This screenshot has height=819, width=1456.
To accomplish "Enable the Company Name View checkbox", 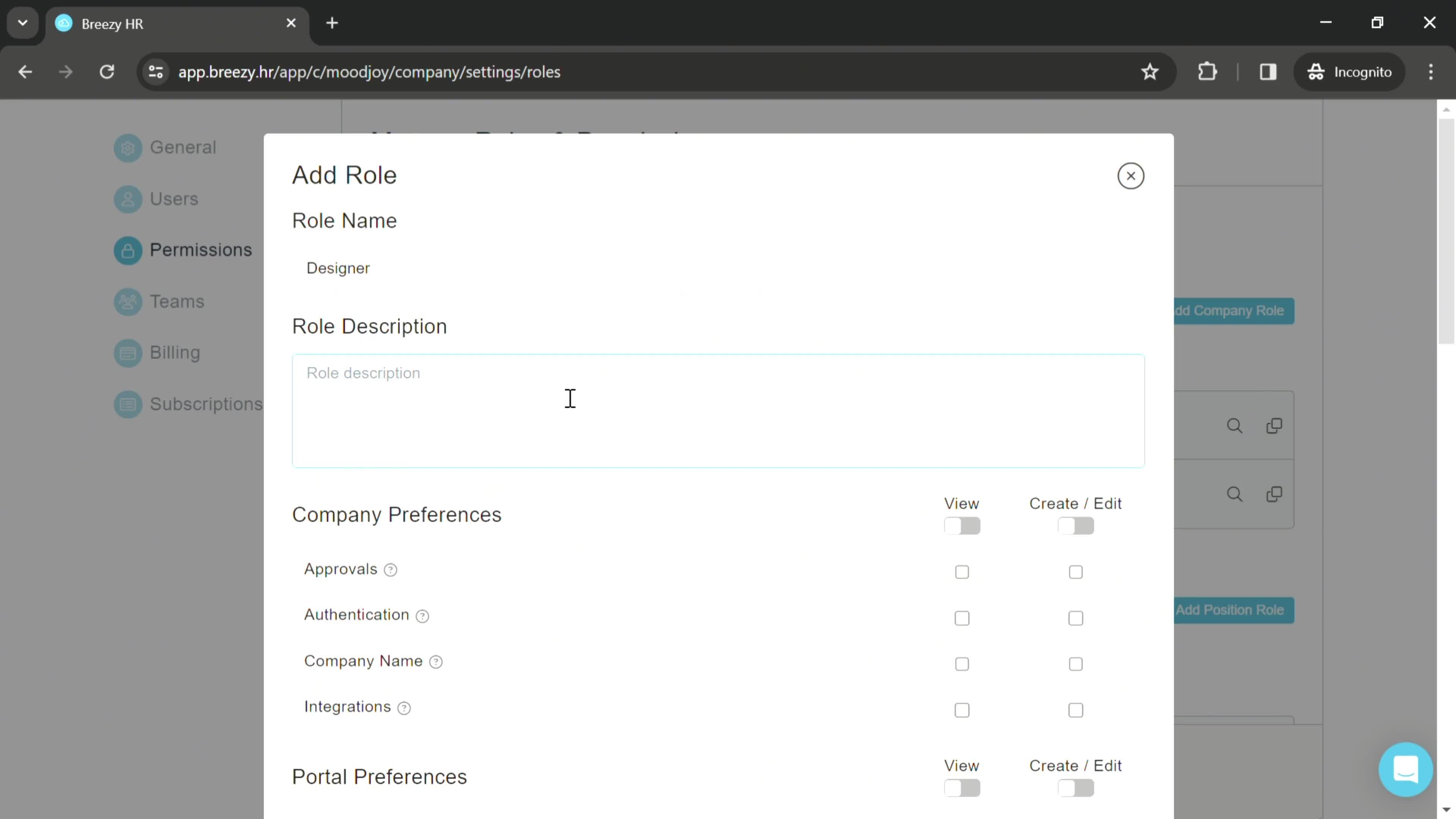I will (962, 664).
